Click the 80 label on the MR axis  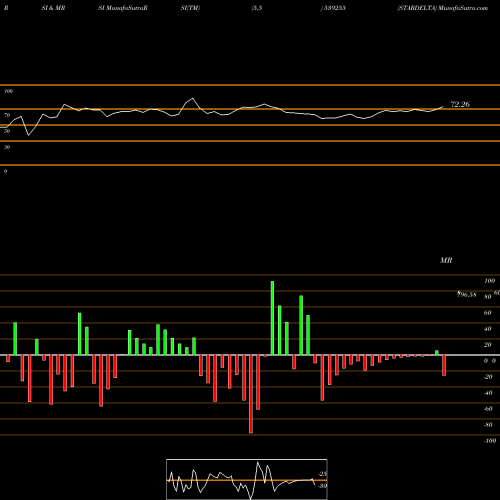point(488,297)
